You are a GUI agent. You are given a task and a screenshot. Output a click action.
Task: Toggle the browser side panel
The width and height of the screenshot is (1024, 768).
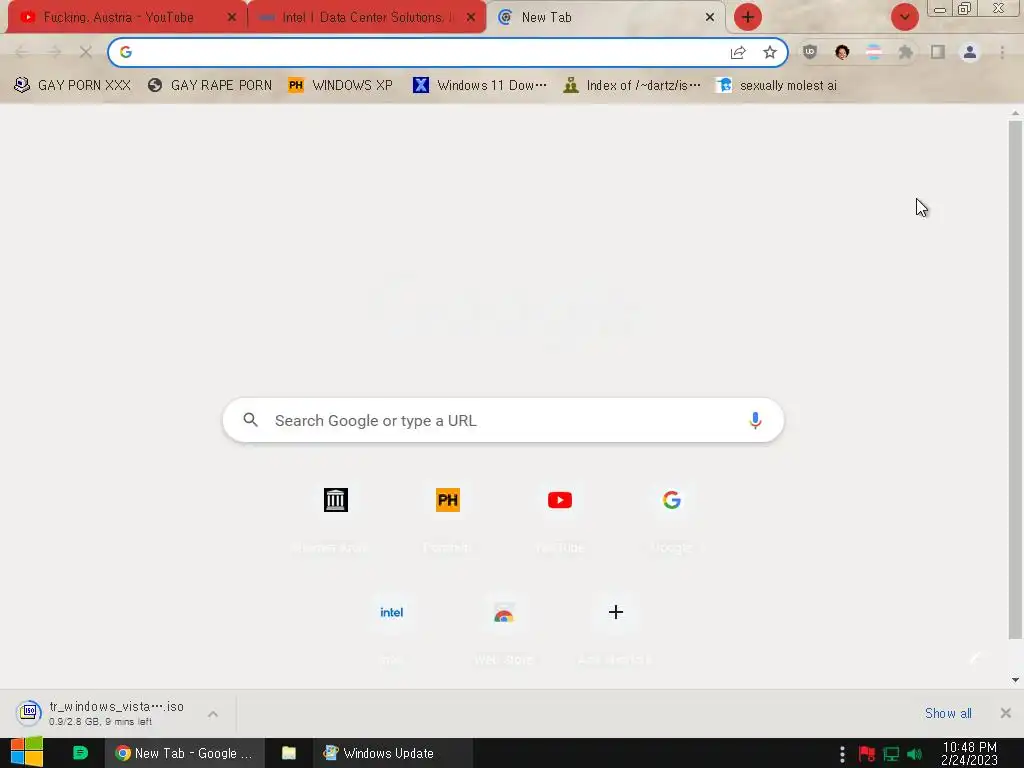[938, 52]
